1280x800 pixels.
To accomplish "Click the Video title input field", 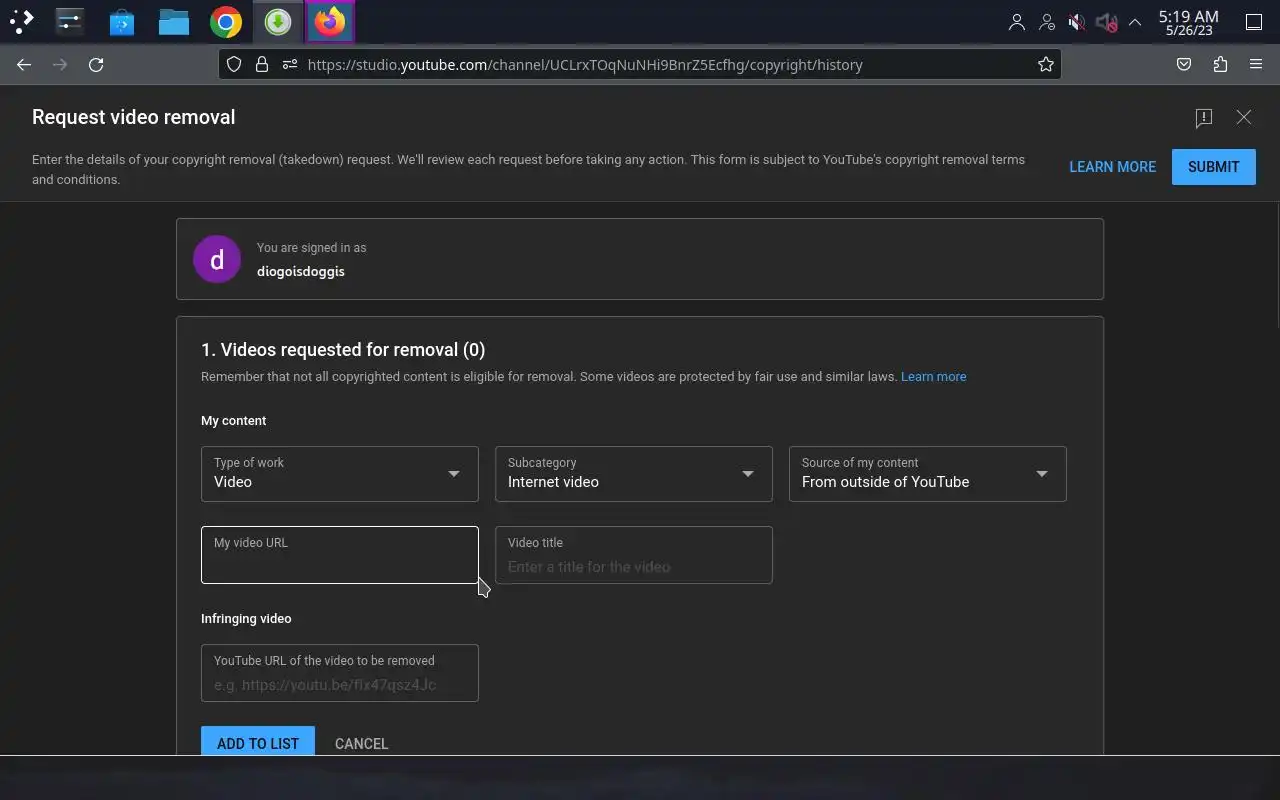I will tap(634, 555).
